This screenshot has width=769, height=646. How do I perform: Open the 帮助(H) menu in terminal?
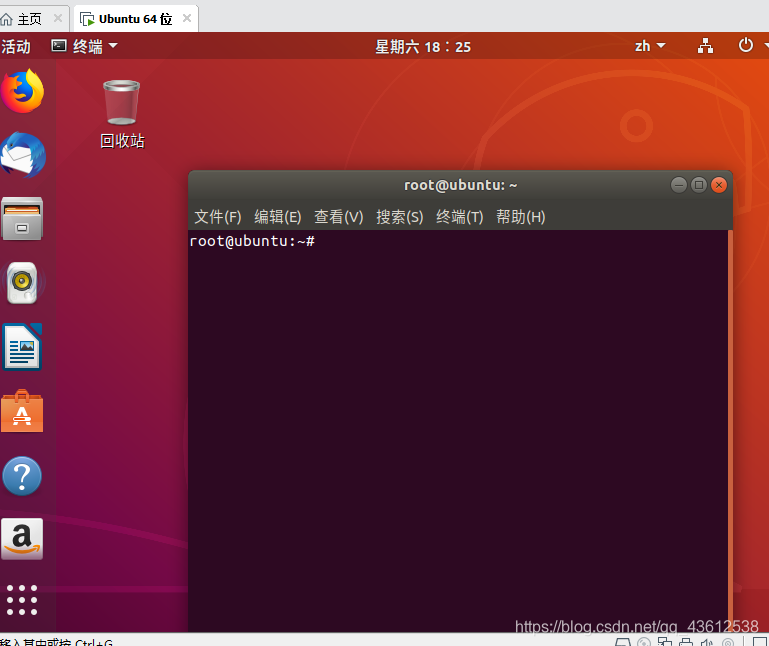(x=520, y=216)
